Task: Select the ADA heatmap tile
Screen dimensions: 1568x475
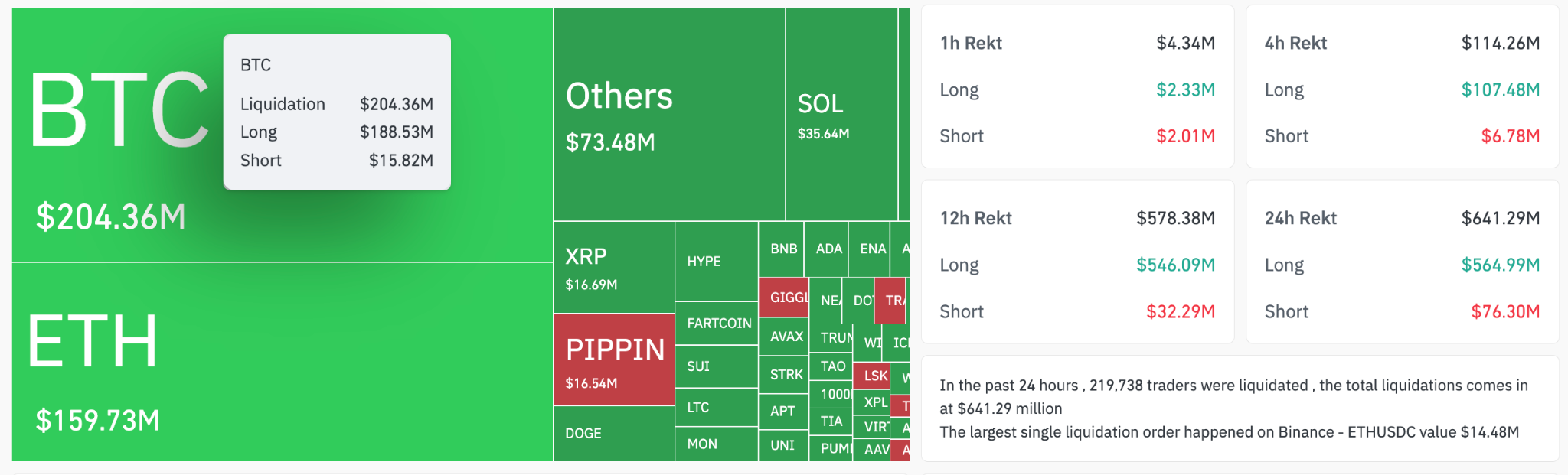Action: tap(827, 249)
